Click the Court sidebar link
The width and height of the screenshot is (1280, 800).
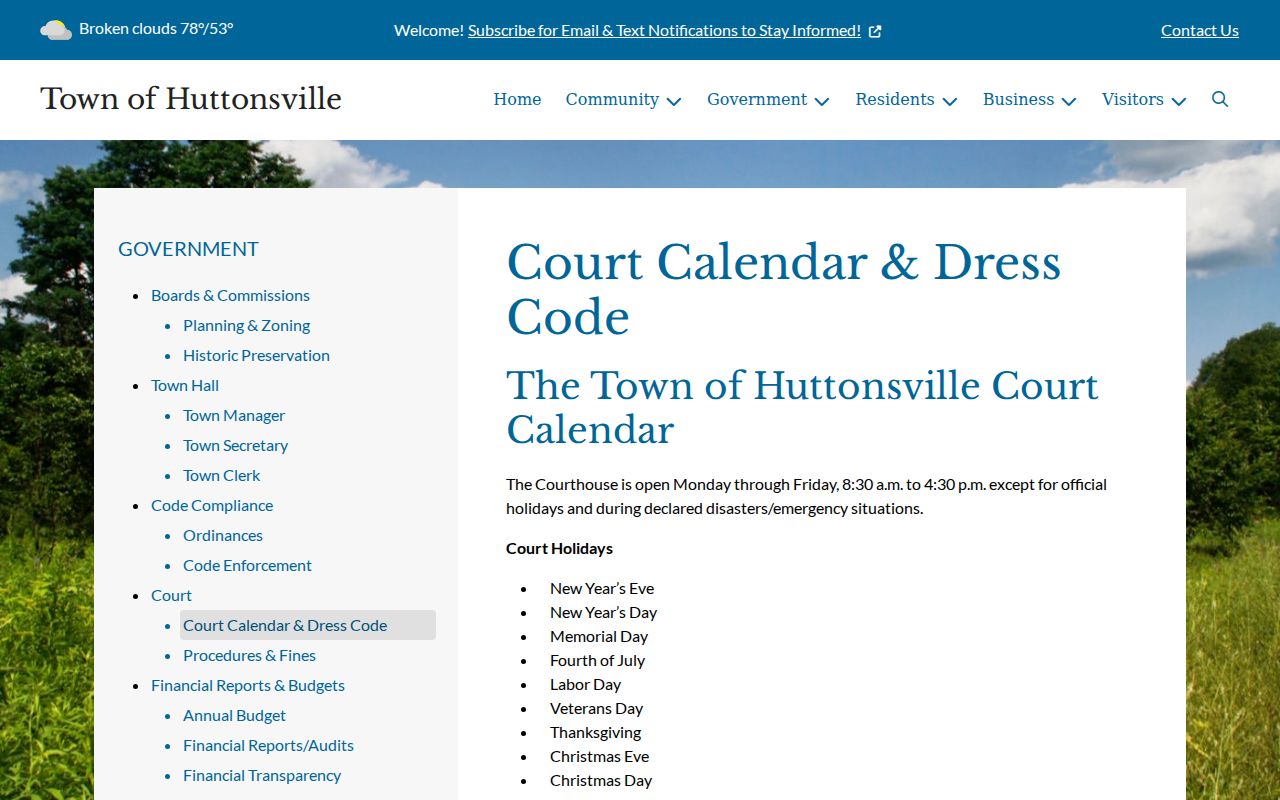(x=171, y=595)
